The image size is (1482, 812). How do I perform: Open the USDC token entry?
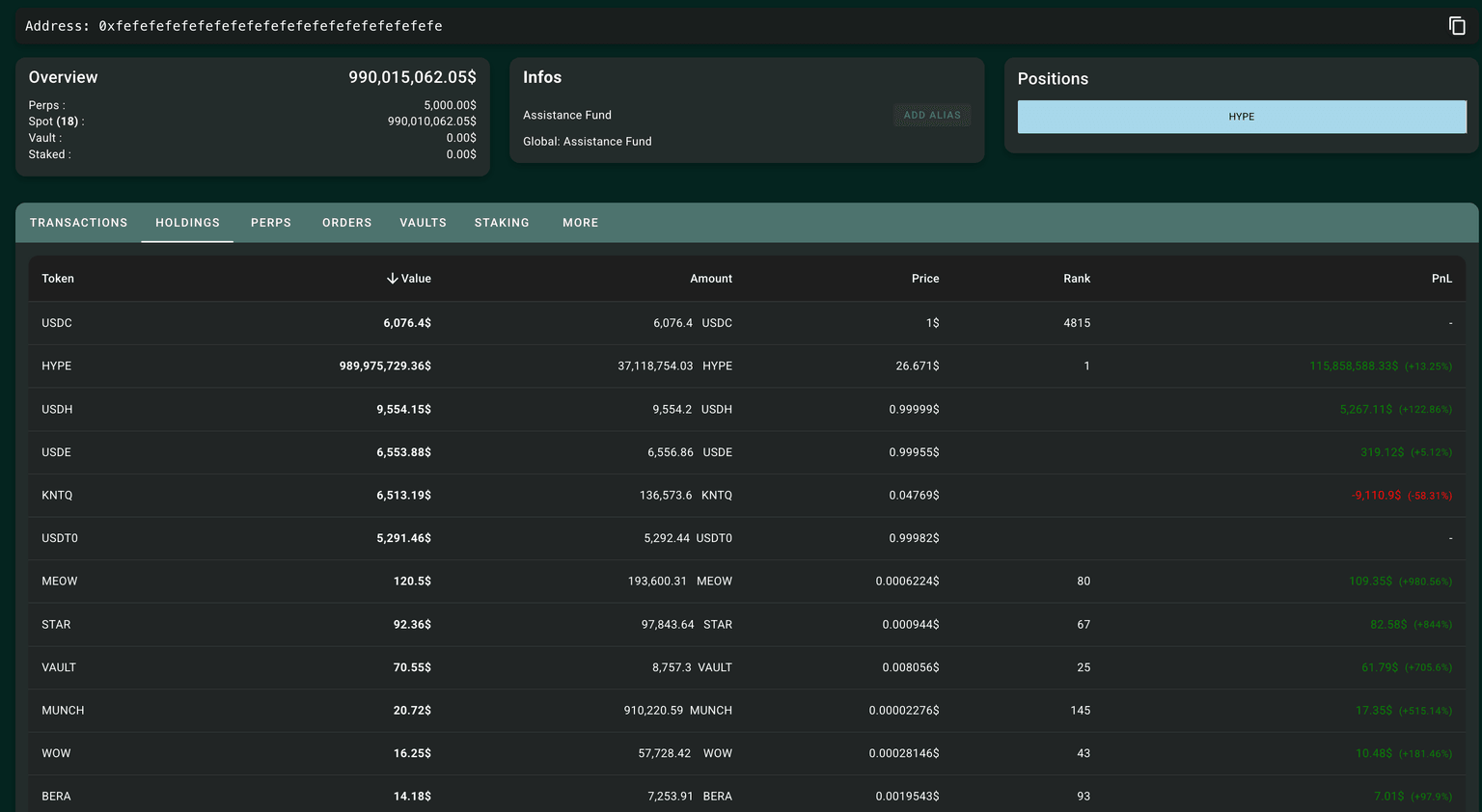tap(57, 323)
